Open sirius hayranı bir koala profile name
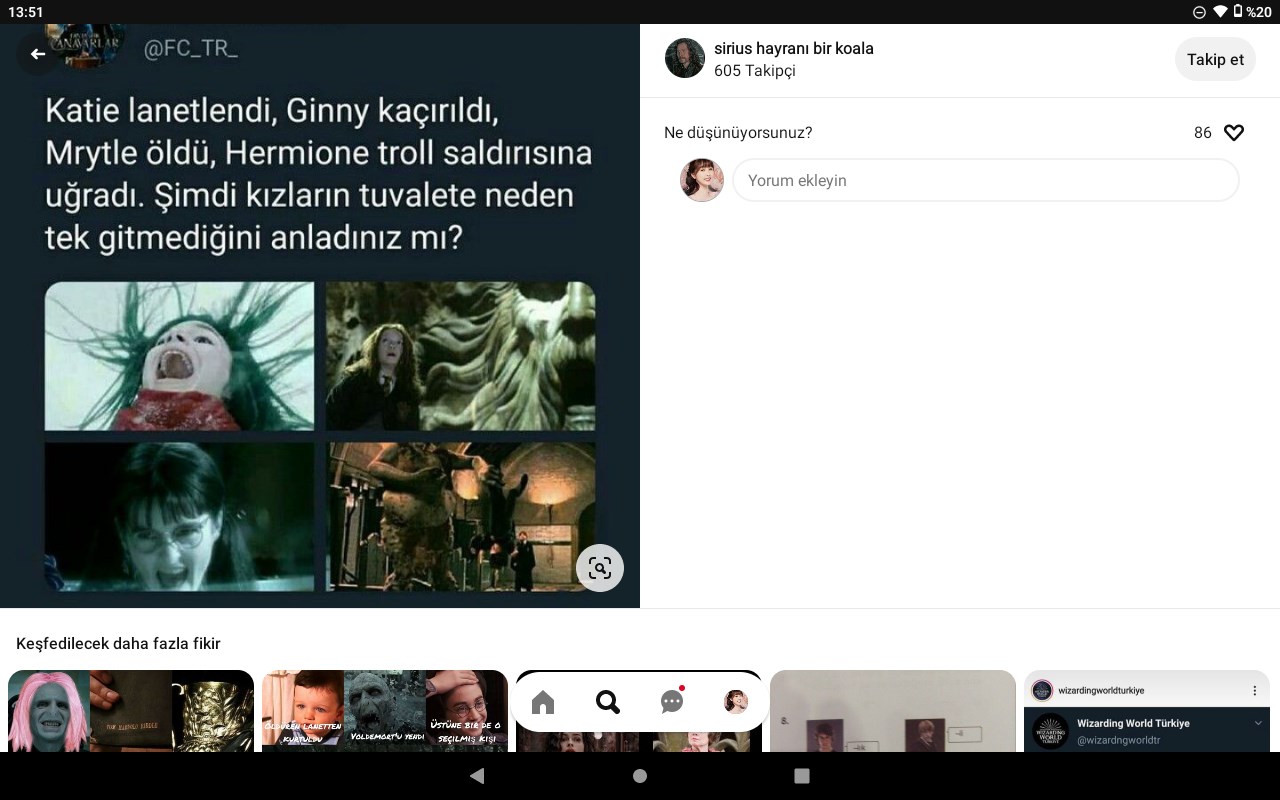Viewport: 1280px width, 800px height. 794,48
